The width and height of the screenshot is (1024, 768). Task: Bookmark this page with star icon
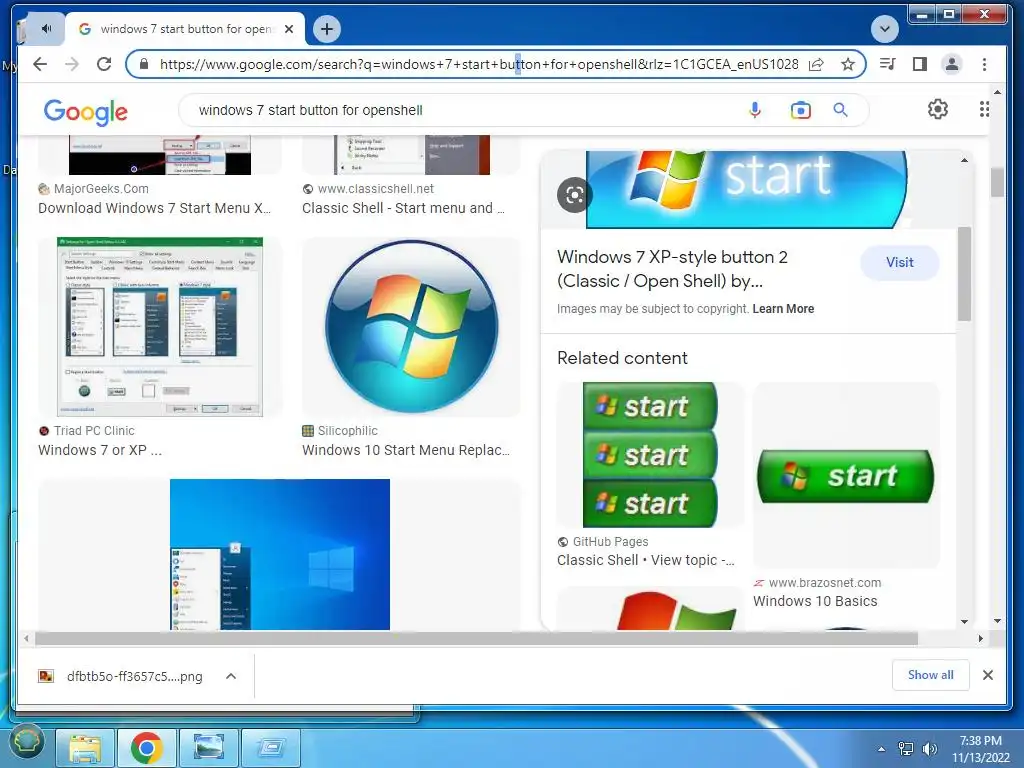848,64
